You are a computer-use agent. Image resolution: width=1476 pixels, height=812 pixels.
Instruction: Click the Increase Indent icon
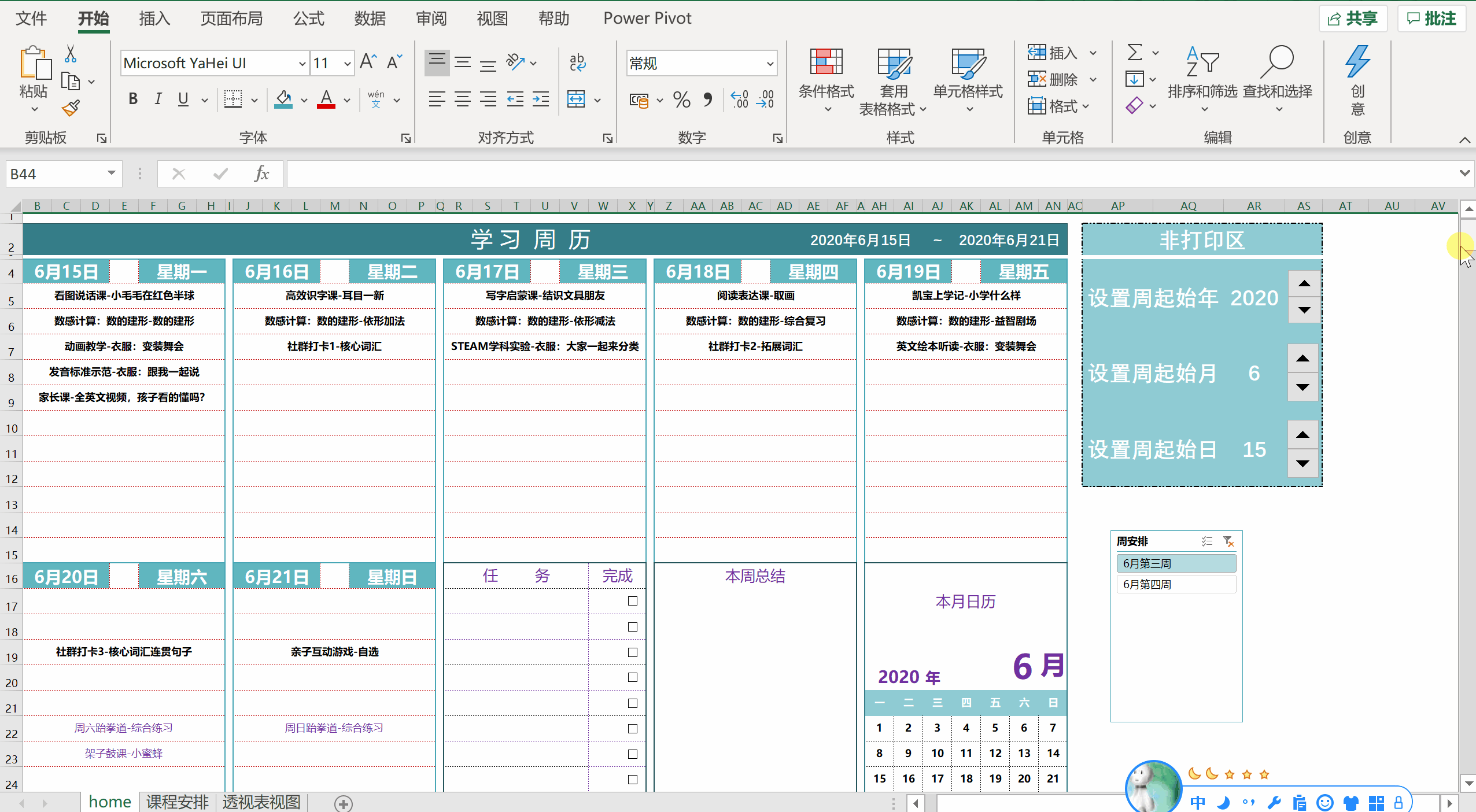pyautogui.click(x=540, y=99)
